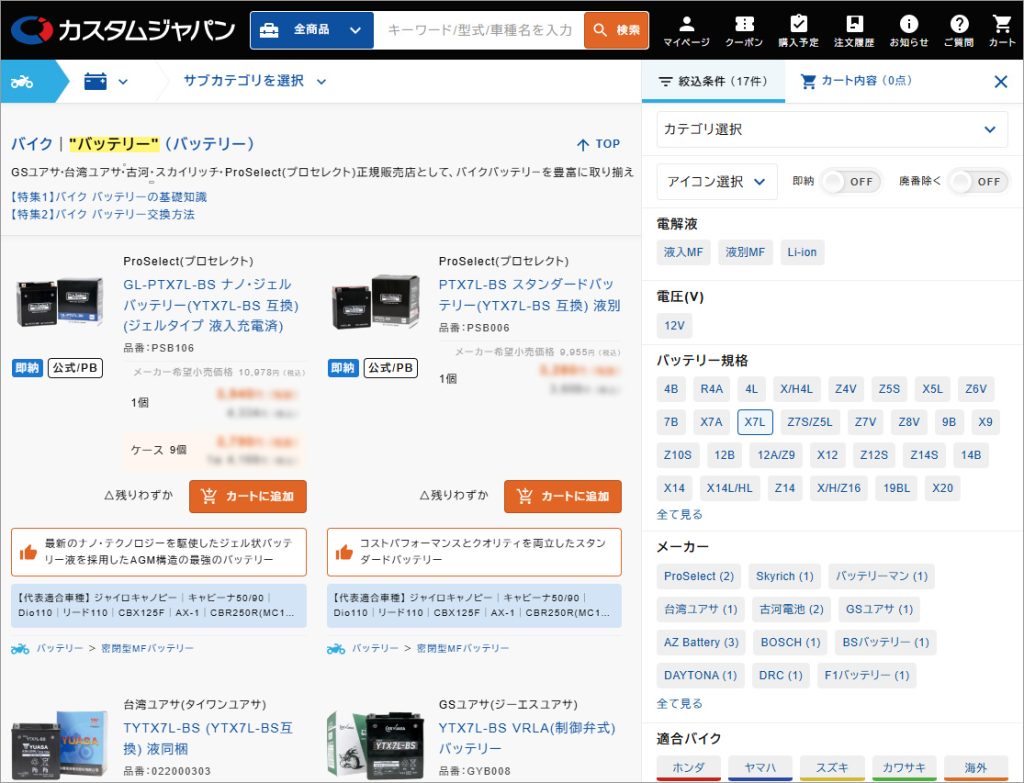Toggle the 液入MF electrolyte filter

click(683, 252)
